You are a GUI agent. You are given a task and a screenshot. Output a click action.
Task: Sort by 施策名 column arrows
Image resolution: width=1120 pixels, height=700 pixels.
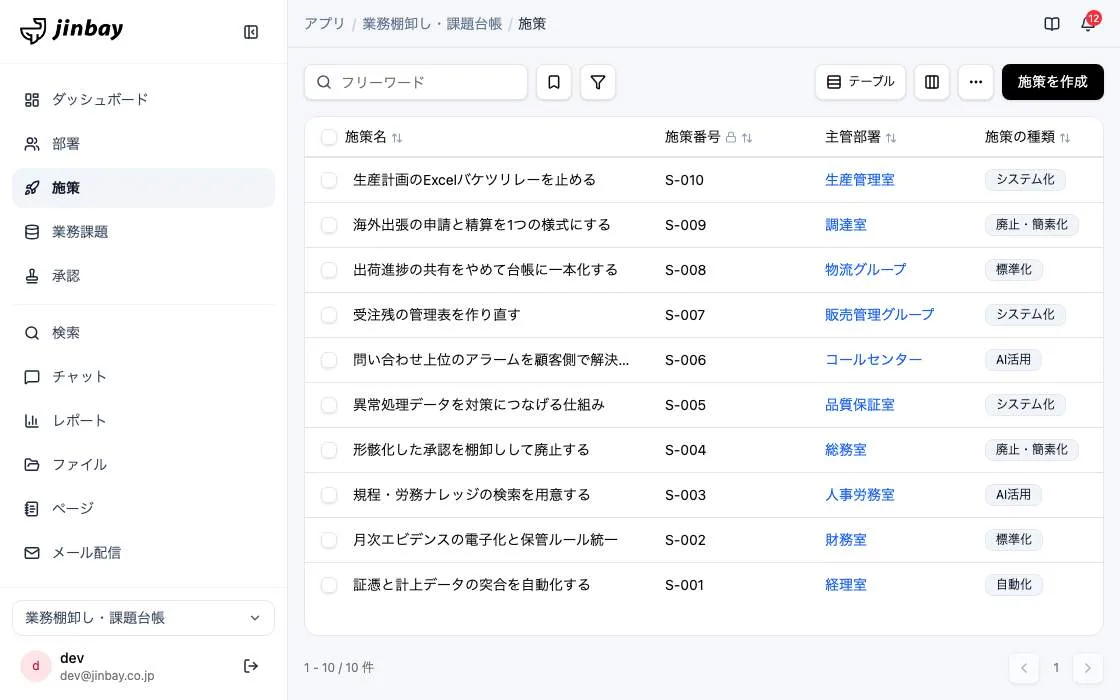[397, 138]
